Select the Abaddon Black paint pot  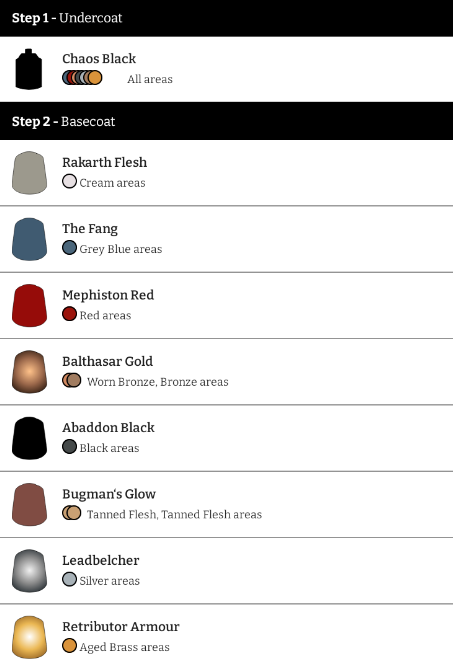pos(29,438)
